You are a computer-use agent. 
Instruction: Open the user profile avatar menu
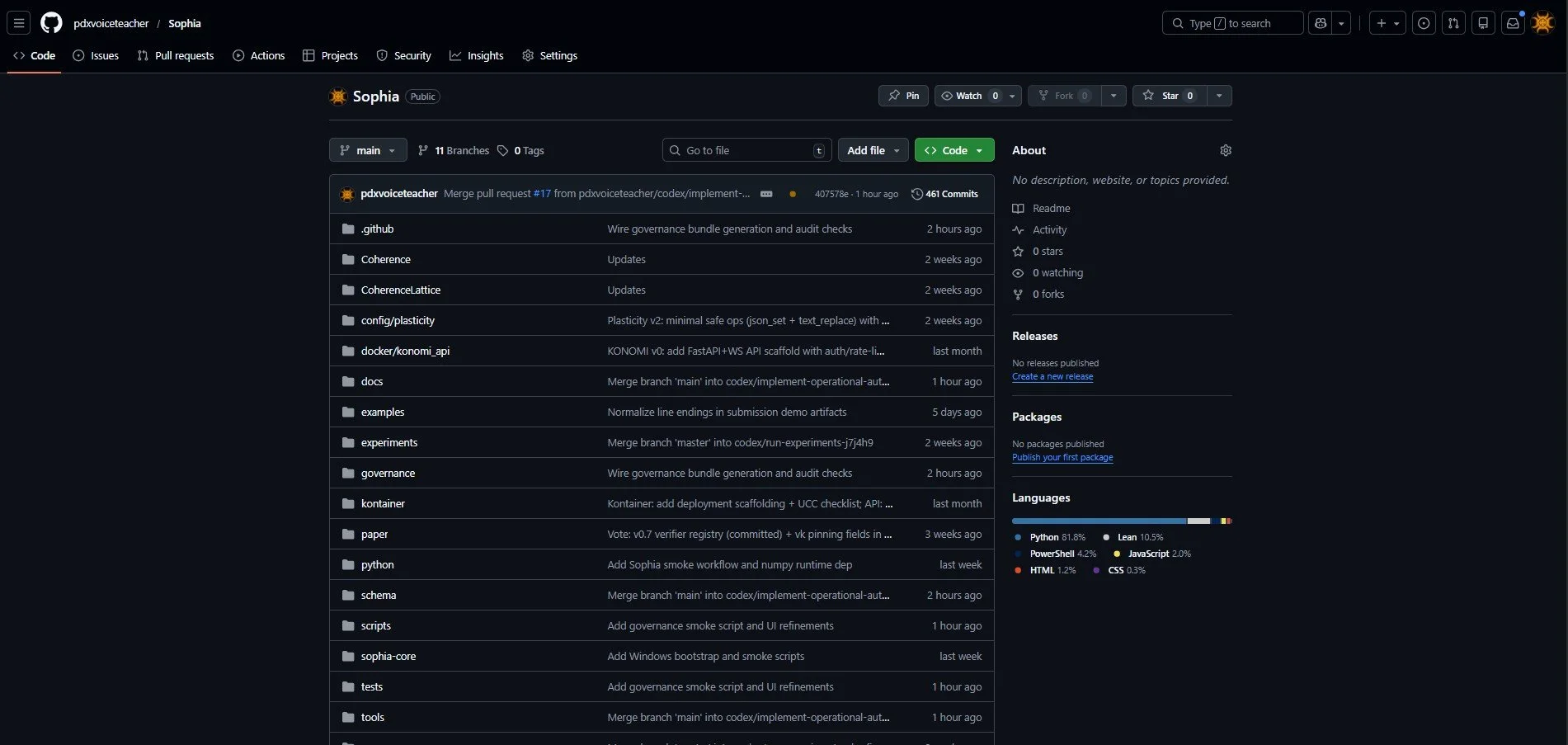(1542, 23)
